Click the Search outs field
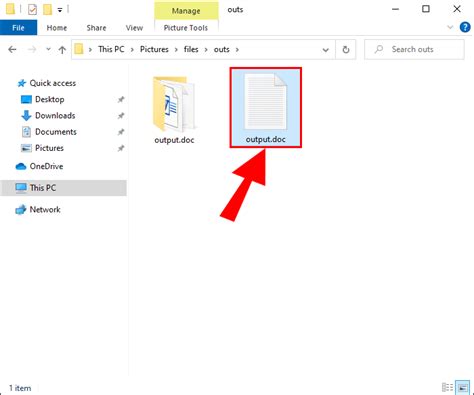Viewport: 474px width, 395px height. coord(414,49)
